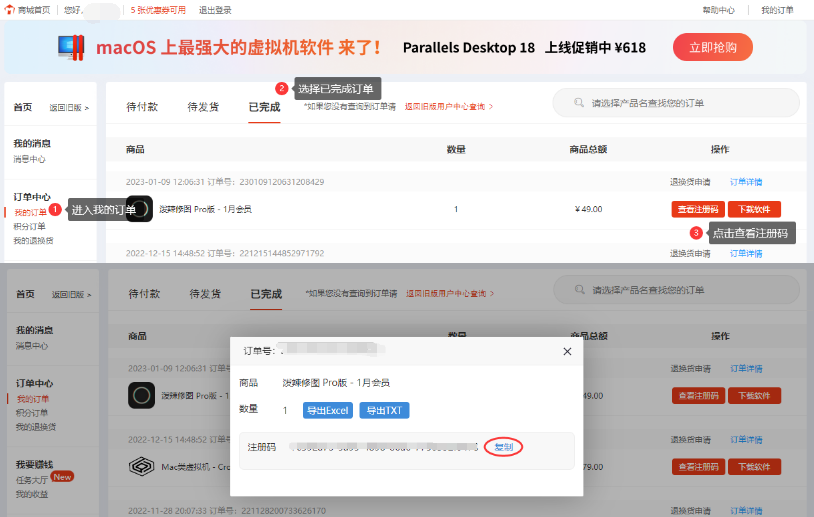Screen dimensions: 814x517
Task: Close the 订单号 registration code dialog
Action: 567,351
